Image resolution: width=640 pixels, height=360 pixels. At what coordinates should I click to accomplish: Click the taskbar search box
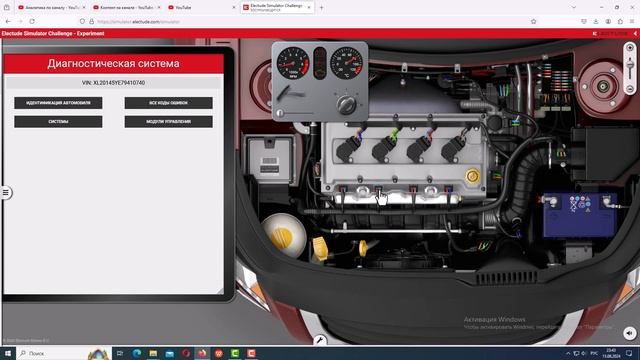[x=64, y=353]
